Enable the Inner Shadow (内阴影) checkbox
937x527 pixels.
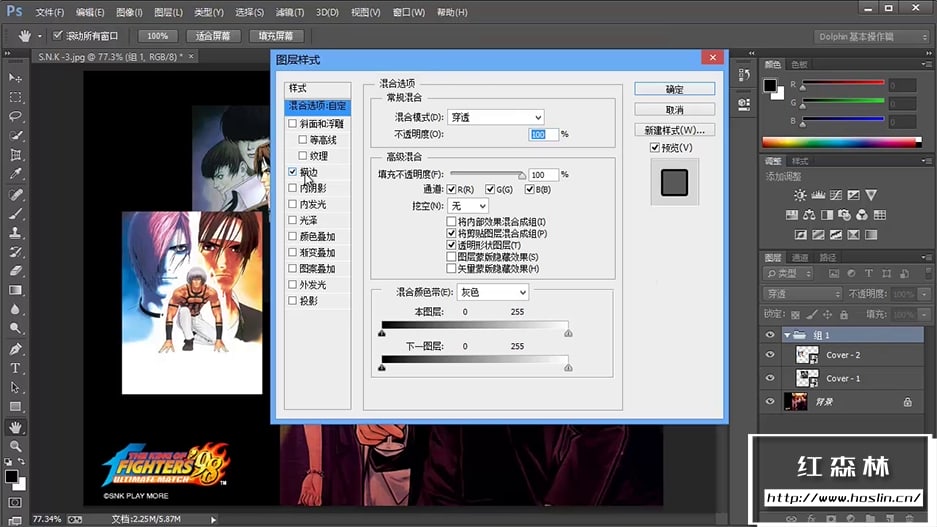pyautogui.click(x=292, y=188)
